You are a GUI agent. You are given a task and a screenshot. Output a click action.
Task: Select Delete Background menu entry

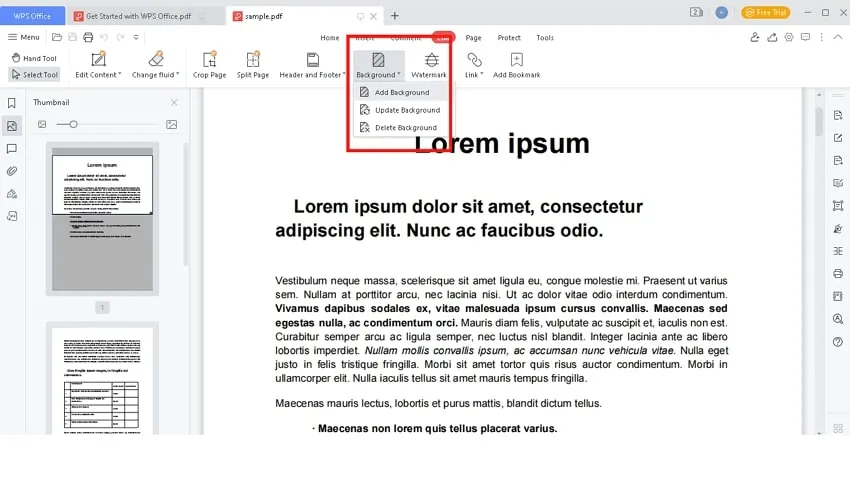pos(401,127)
